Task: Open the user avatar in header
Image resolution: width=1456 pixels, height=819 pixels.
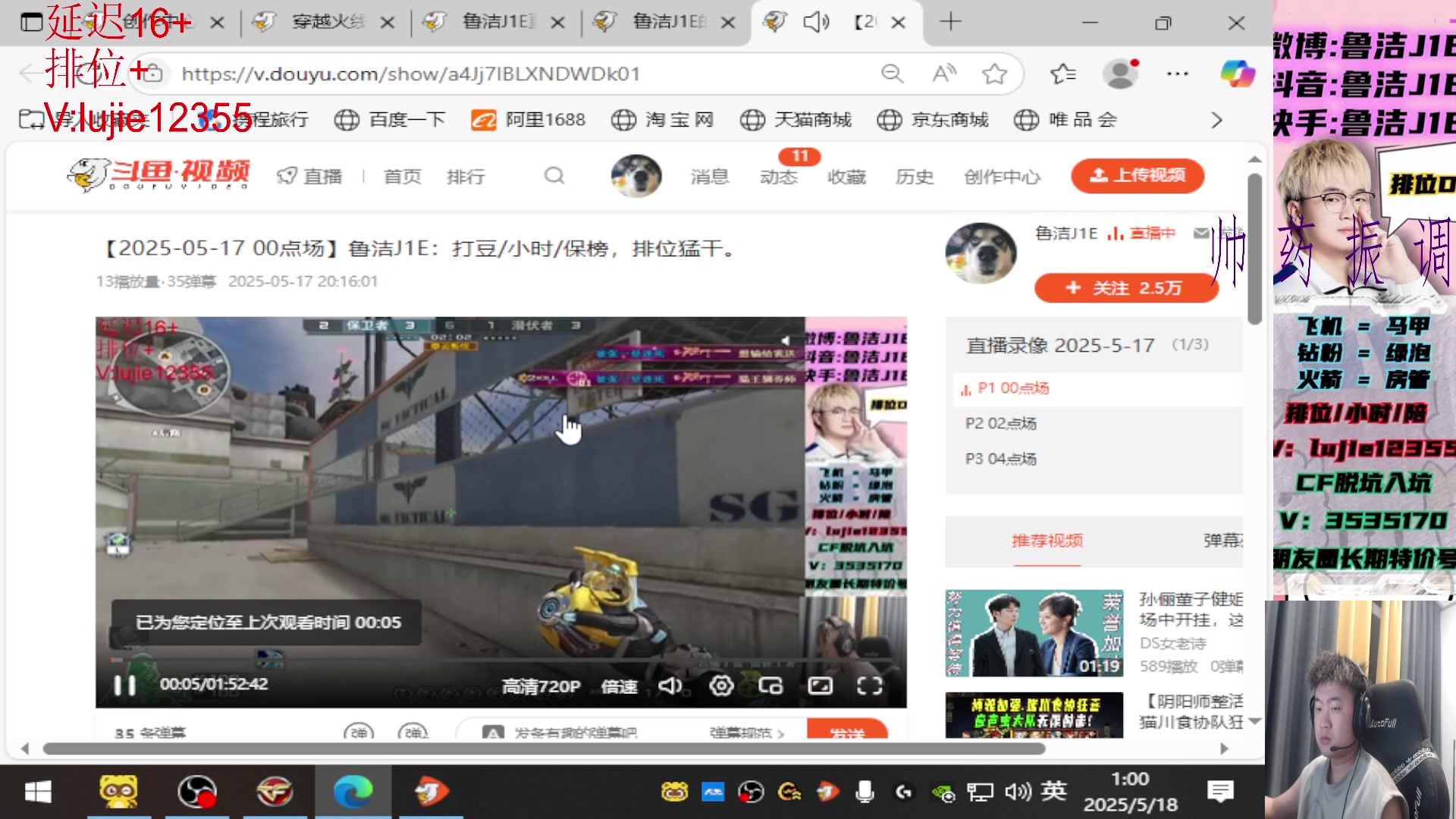Action: 636,176
